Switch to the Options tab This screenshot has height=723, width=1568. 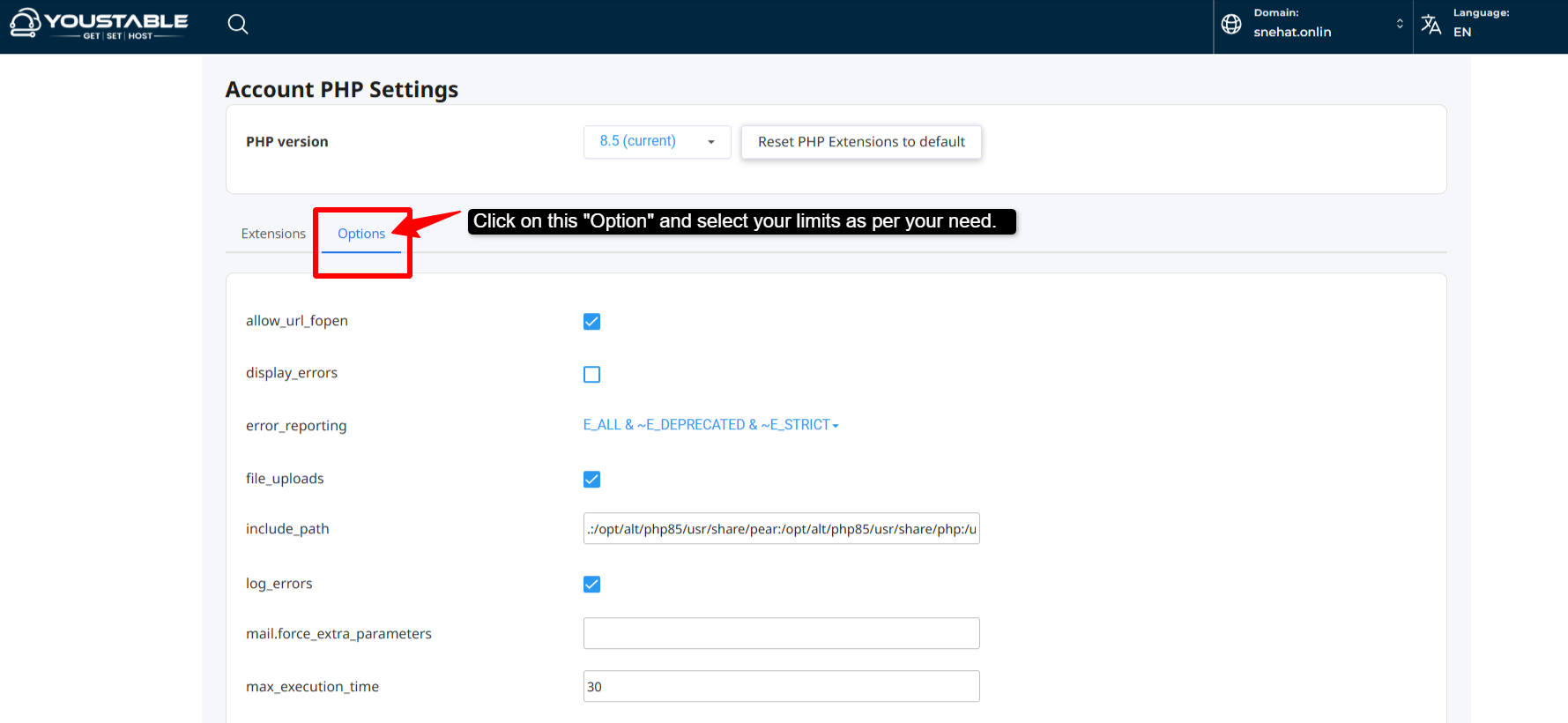click(x=361, y=234)
